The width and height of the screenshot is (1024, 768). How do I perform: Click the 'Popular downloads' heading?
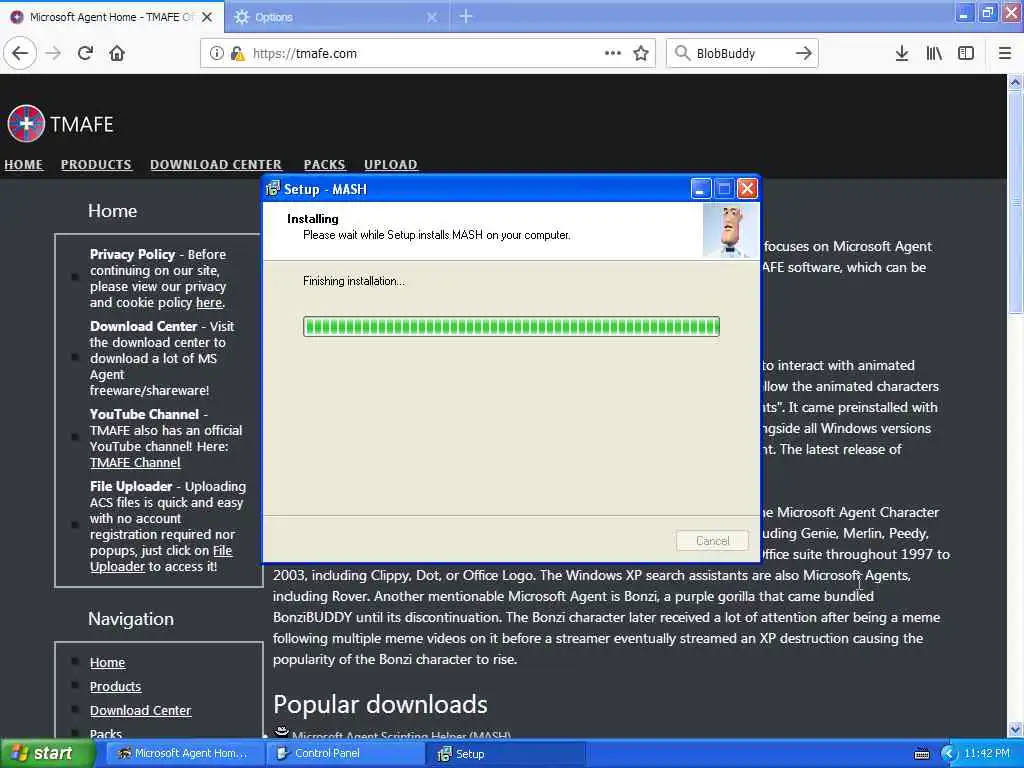coord(380,705)
